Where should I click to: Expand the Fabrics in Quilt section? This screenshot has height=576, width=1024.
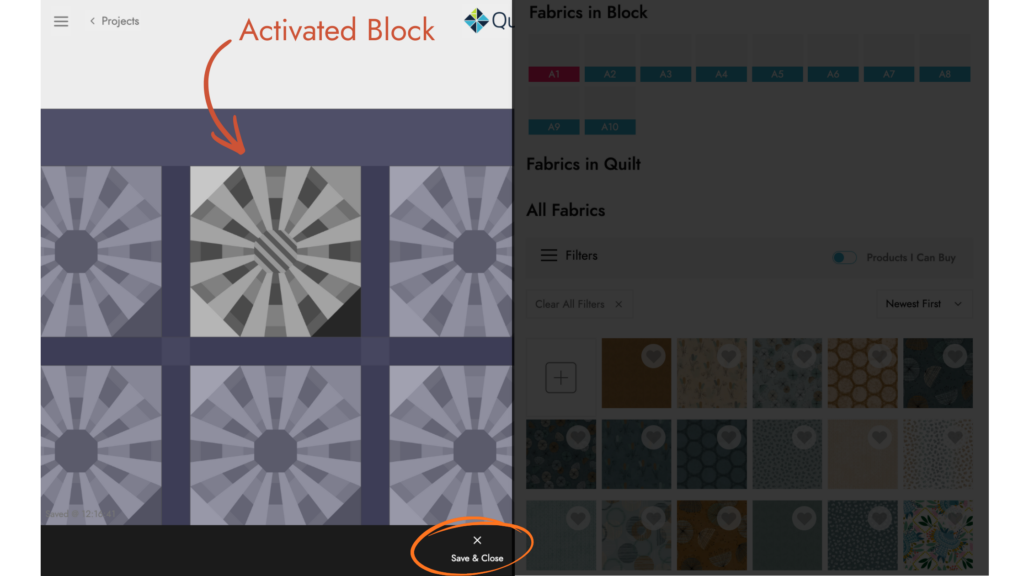[x=583, y=164]
